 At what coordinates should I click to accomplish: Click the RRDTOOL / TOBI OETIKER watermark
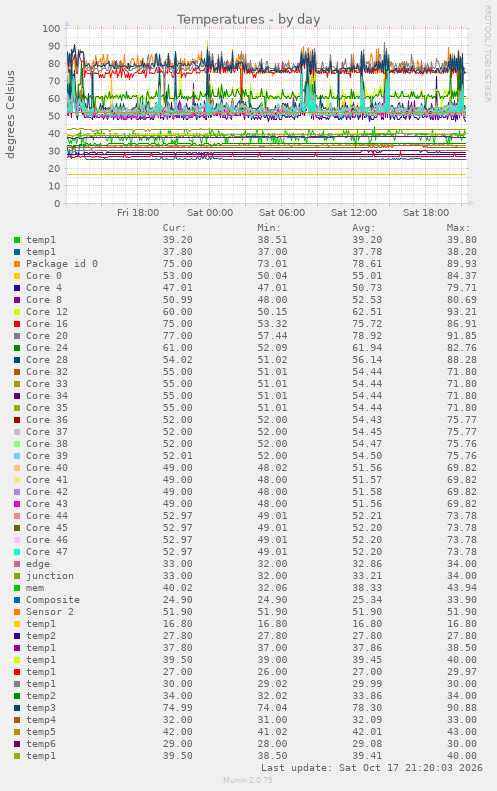487,54
